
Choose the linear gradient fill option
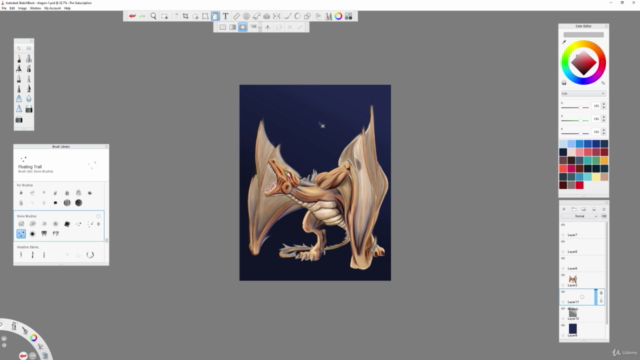233,27
